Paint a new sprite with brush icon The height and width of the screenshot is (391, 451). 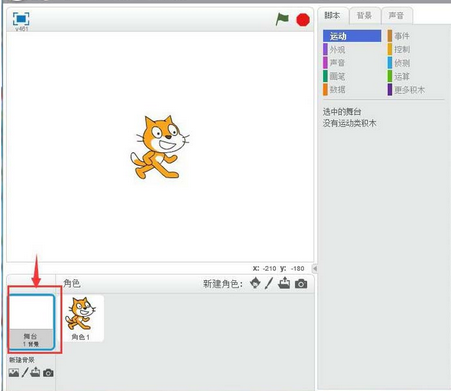(x=269, y=283)
